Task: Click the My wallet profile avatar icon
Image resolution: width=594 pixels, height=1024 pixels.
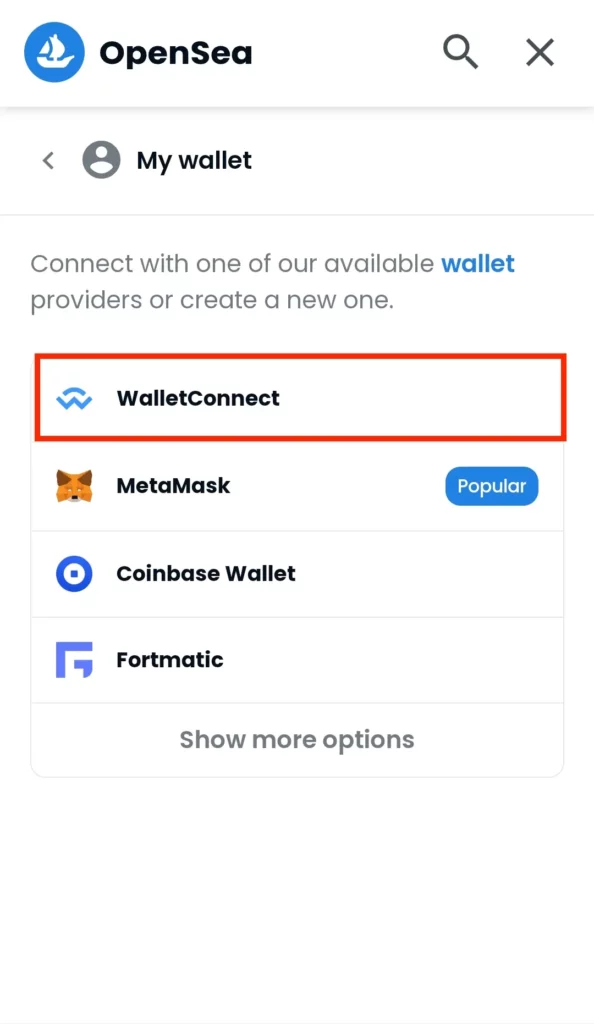Action: pyautogui.click(x=101, y=160)
